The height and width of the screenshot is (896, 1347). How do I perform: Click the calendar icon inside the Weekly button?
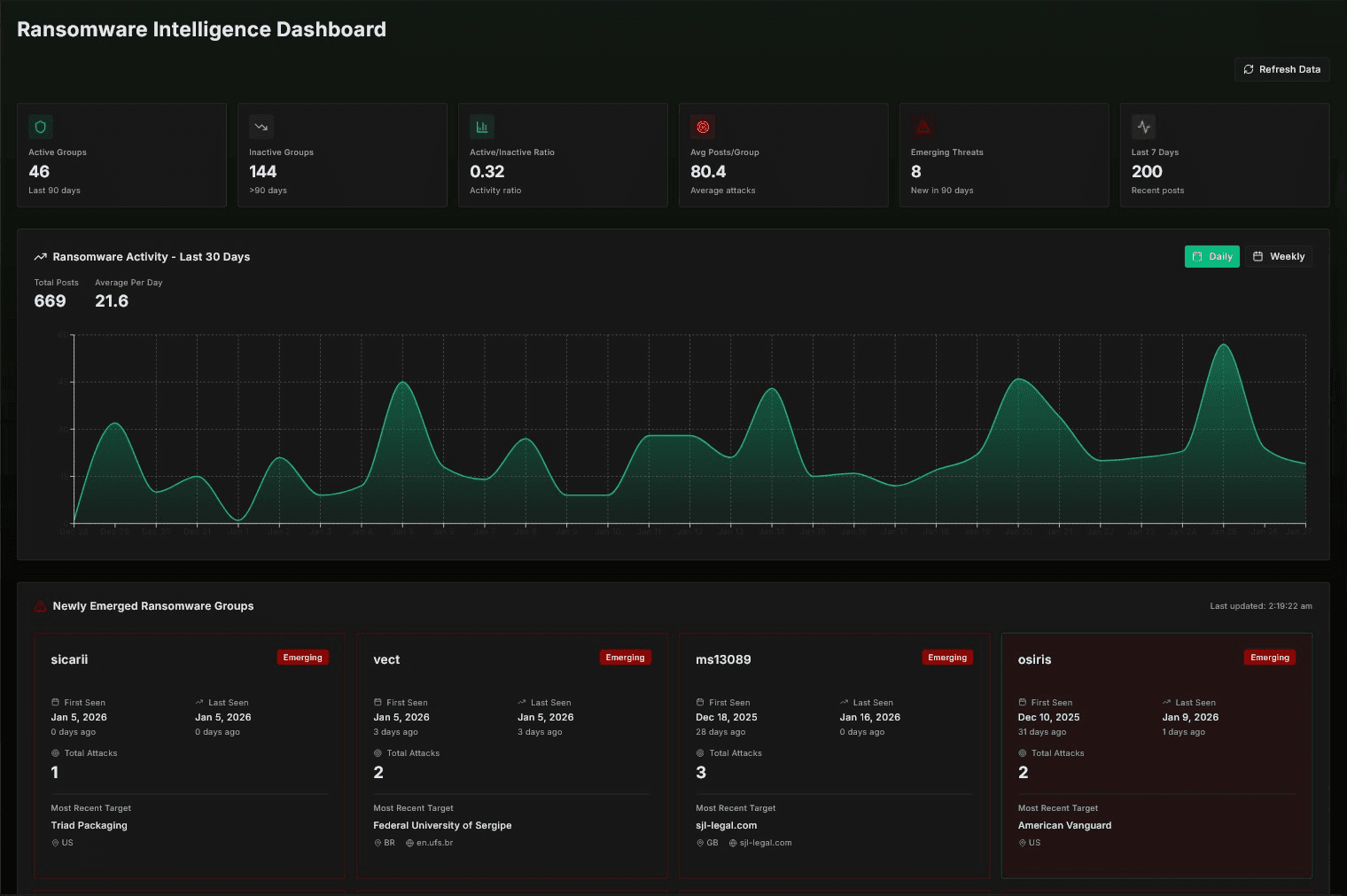pos(1257,256)
